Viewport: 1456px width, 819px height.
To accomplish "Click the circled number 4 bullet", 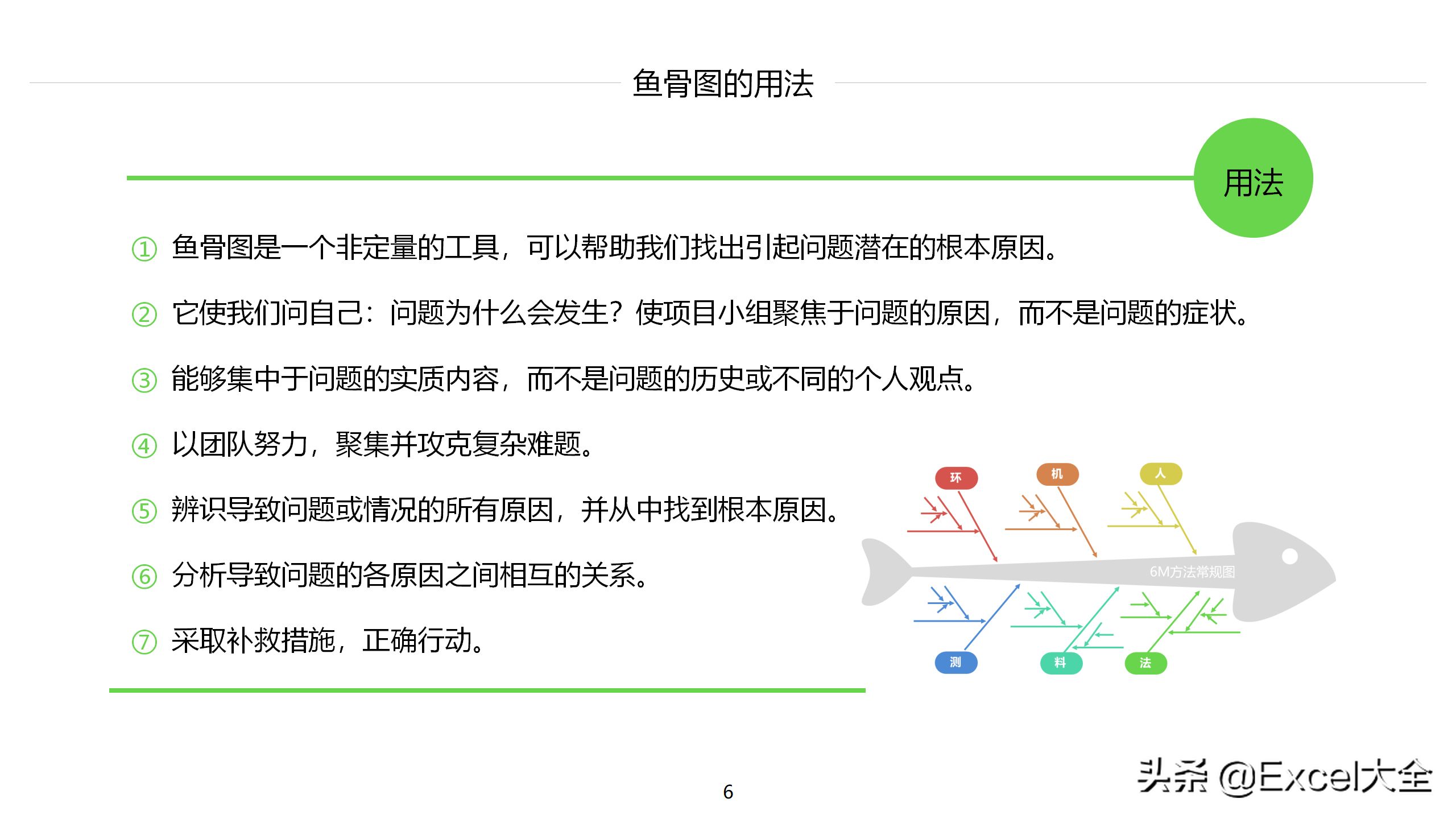I will [x=144, y=446].
